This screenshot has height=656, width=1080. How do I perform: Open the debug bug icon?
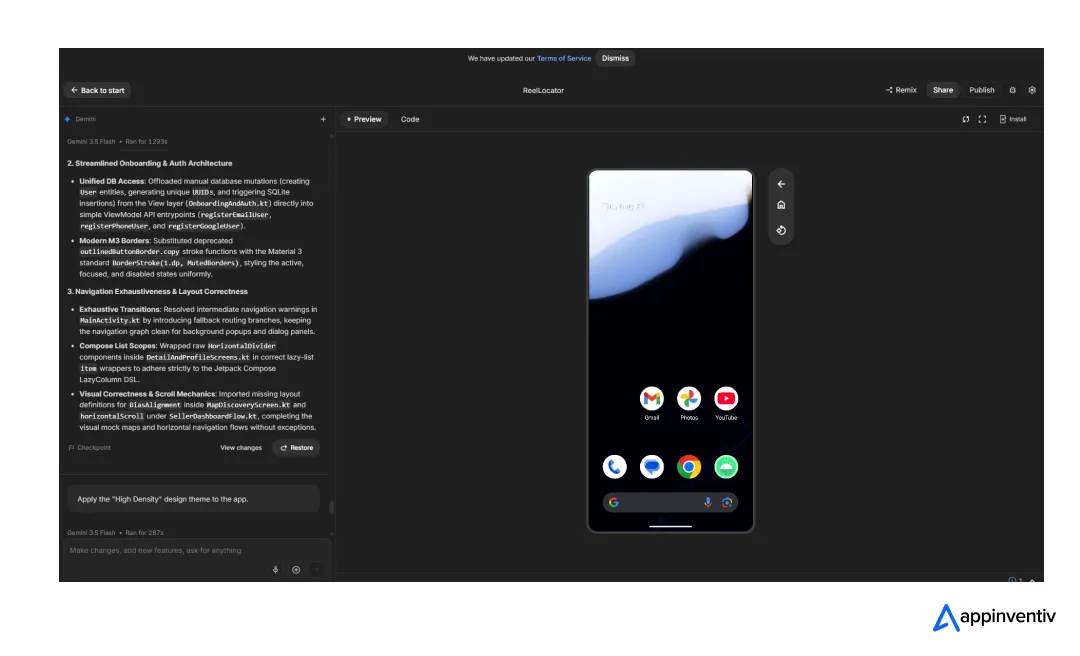[x=1012, y=90]
